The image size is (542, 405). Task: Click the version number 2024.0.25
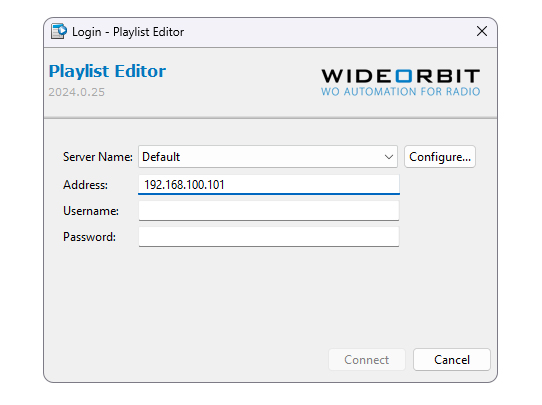(x=76, y=92)
